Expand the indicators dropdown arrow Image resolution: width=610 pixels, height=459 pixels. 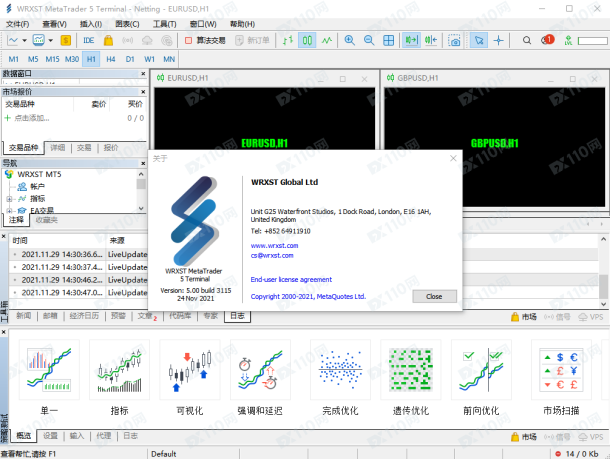coord(51,40)
